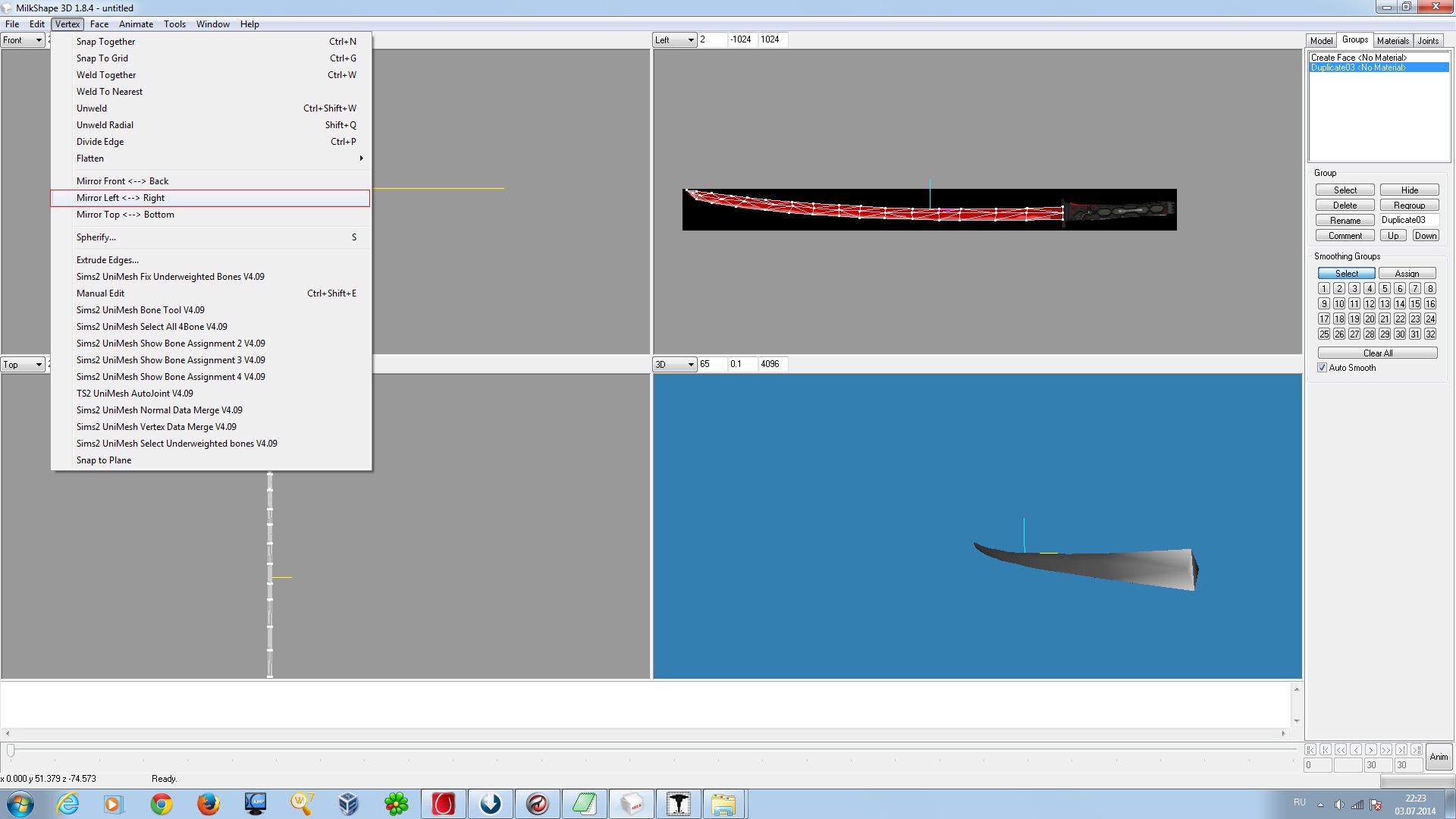
Task: Open Google Chrome from the taskbar
Action: coord(161,804)
